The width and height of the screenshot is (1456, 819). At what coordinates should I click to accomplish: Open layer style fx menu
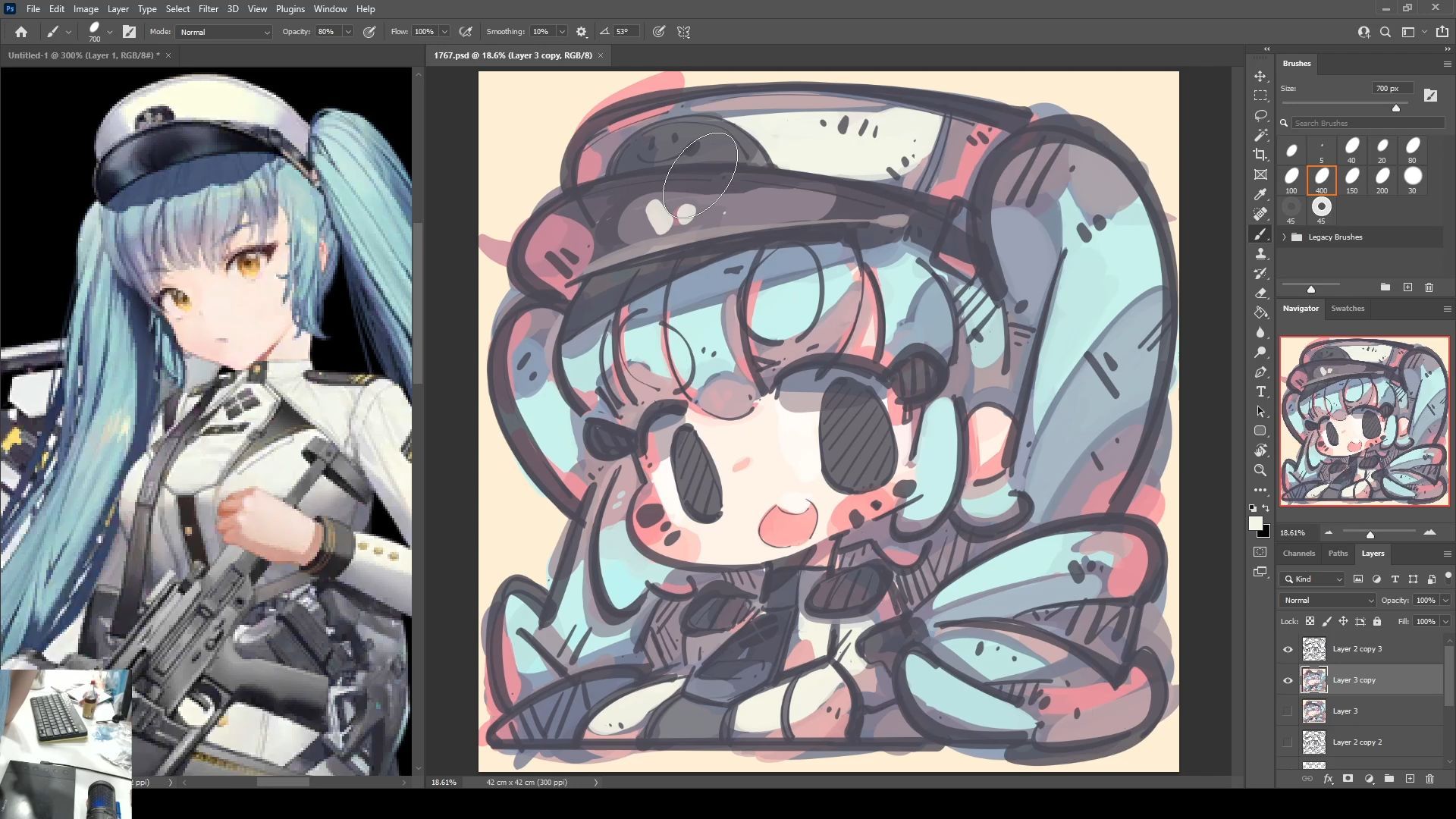pos(1328,779)
